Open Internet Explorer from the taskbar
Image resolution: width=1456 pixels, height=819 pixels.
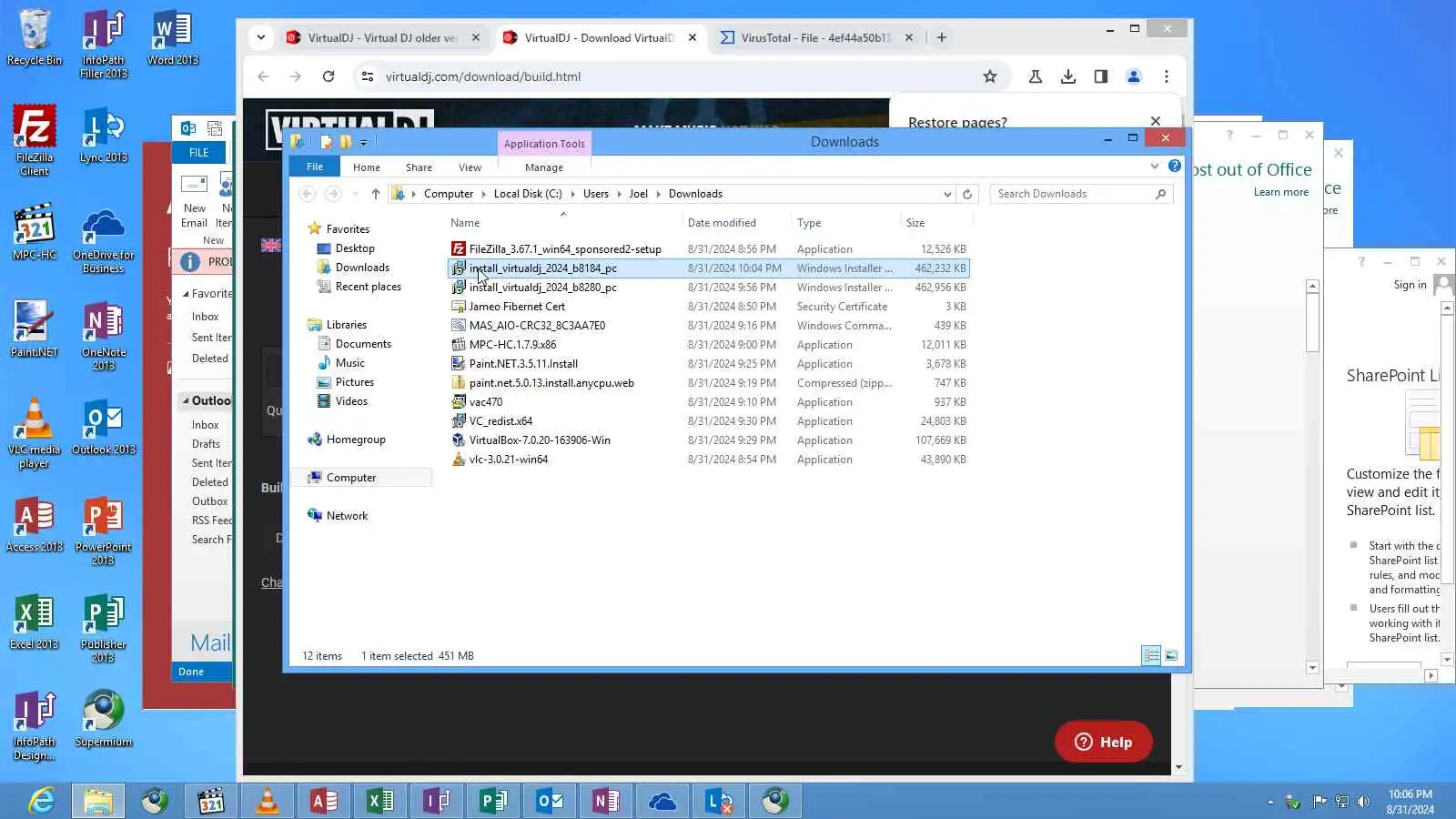[42, 801]
